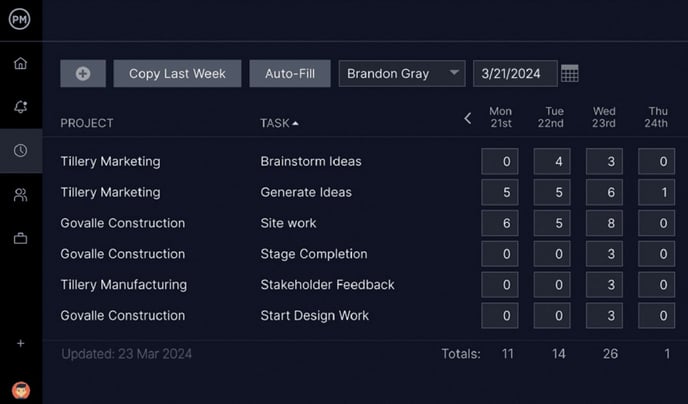Click the Tue 22nd column header
Image resolution: width=688 pixels, height=404 pixels.
tap(552, 117)
